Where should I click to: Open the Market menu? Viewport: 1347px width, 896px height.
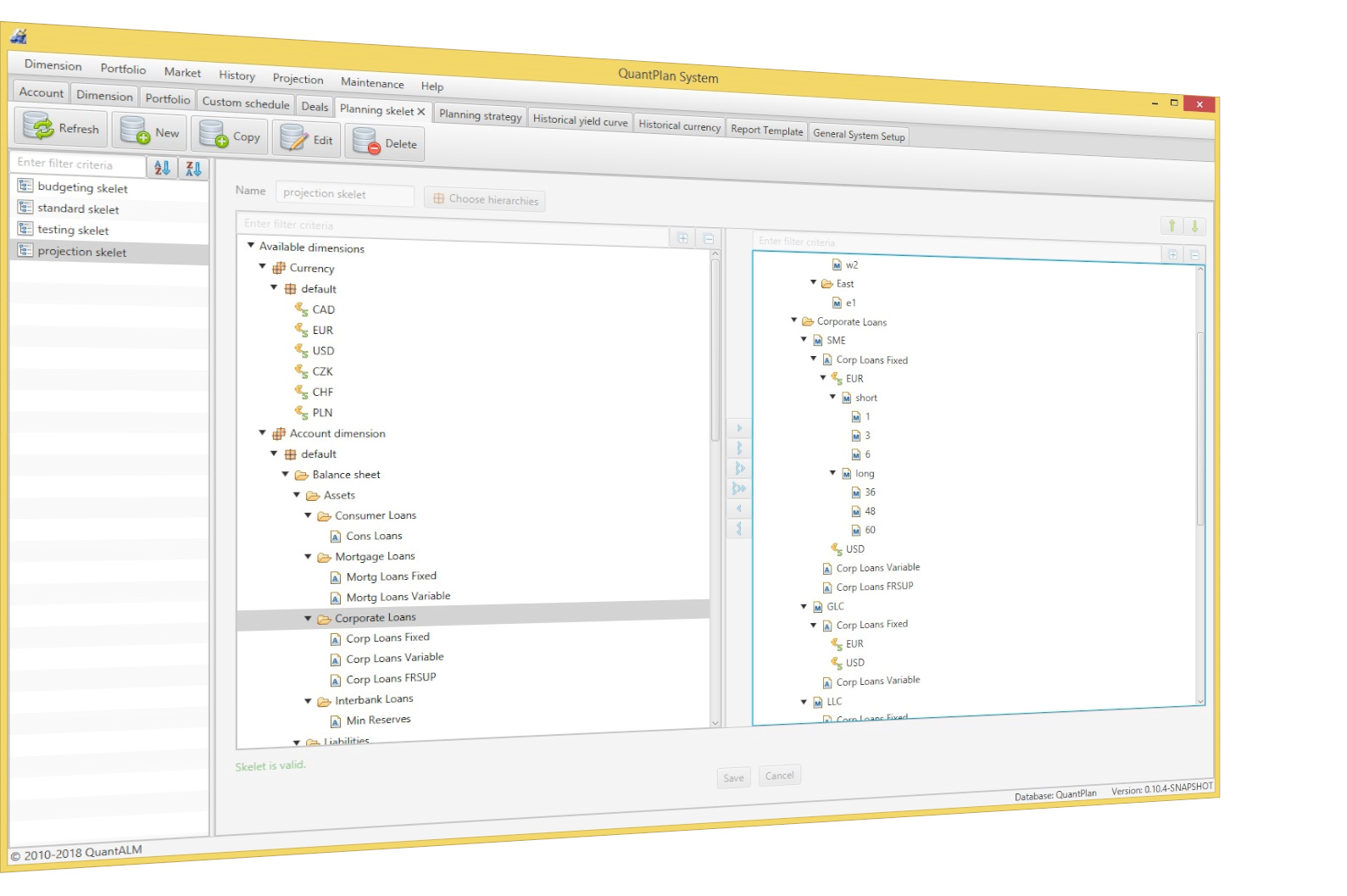(x=182, y=72)
